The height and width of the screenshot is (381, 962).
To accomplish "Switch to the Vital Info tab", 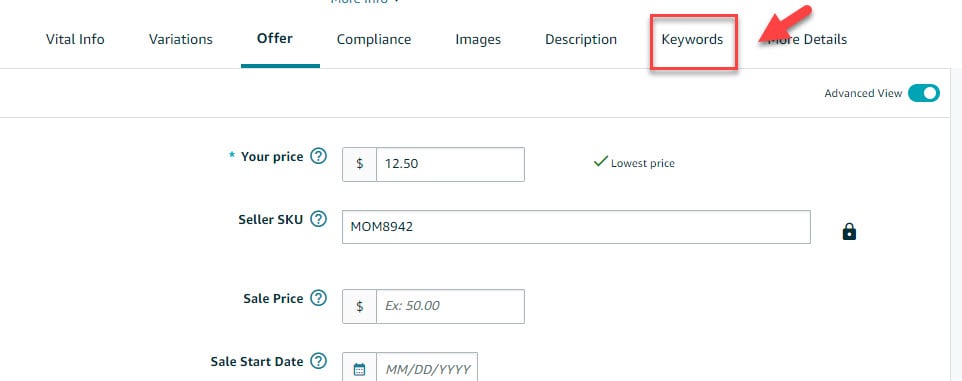I will [75, 40].
